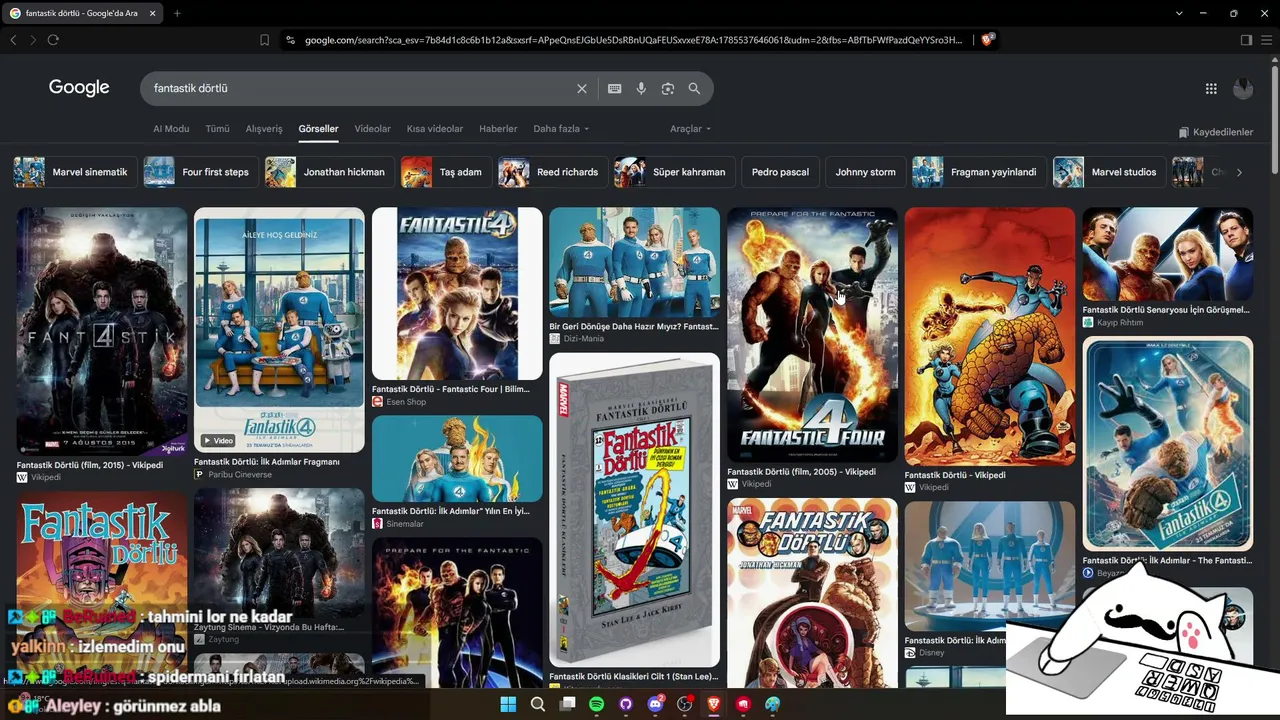Switch to the Haberler tab

click(498, 129)
